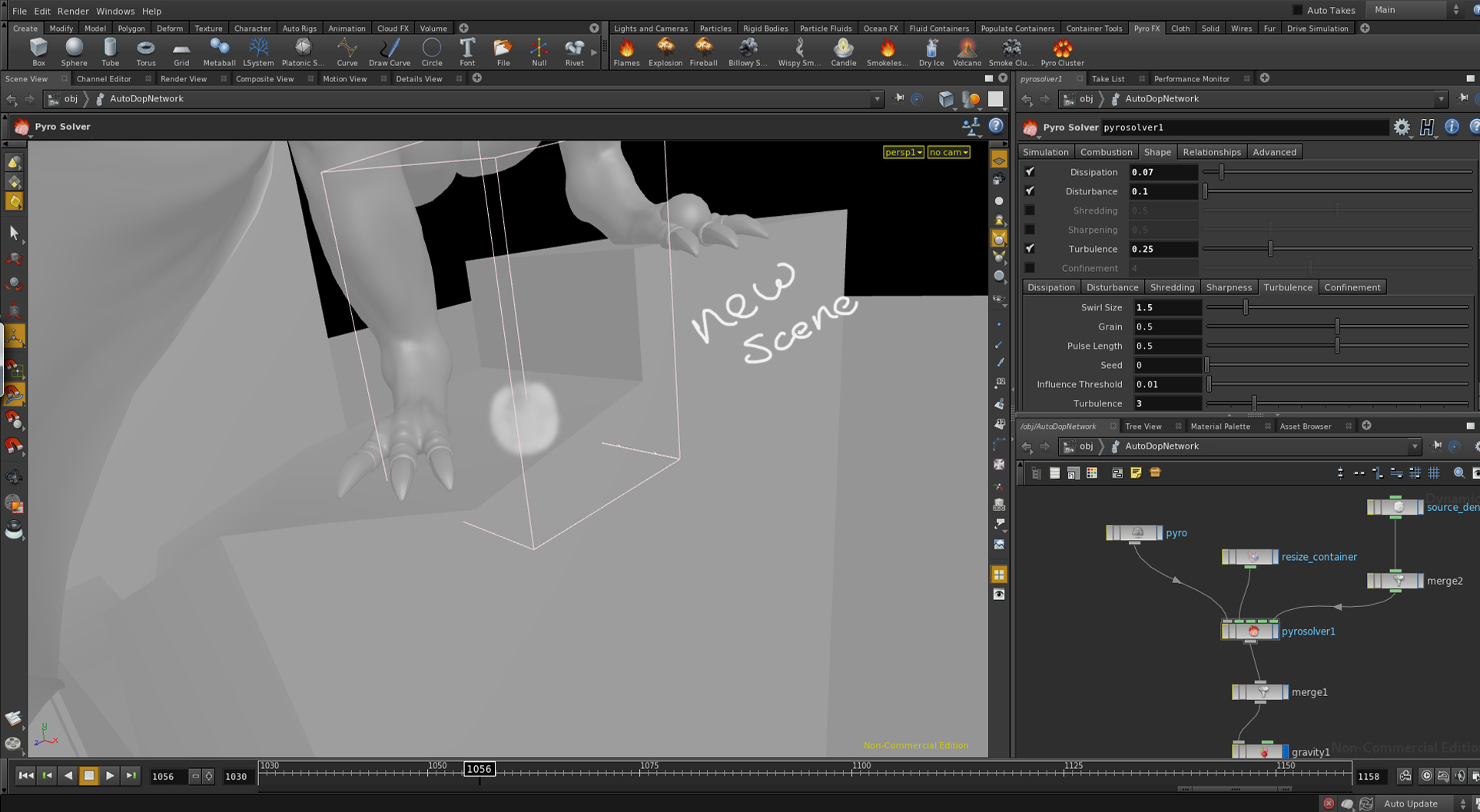Open the Pyro Solver gear settings menu

pyautogui.click(x=1402, y=128)
